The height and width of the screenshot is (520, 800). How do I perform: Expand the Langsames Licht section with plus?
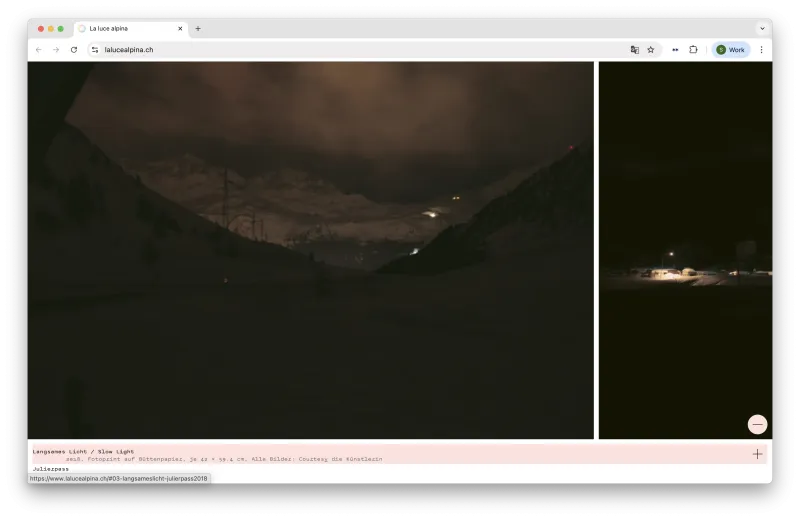click(x=757, y=454)
